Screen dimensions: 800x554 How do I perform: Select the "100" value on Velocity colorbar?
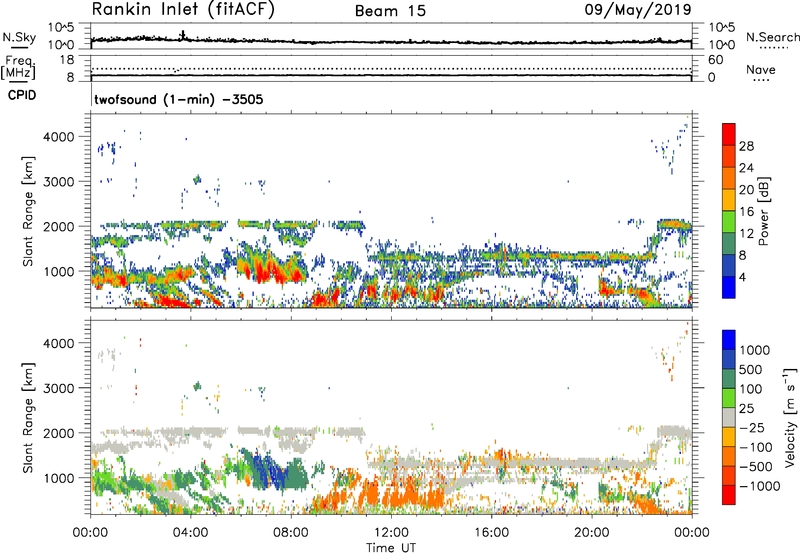pyautogui.click(x=751, y=389)
